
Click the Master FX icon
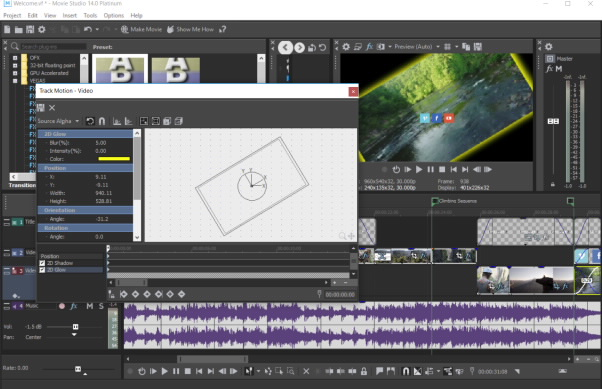549,69
